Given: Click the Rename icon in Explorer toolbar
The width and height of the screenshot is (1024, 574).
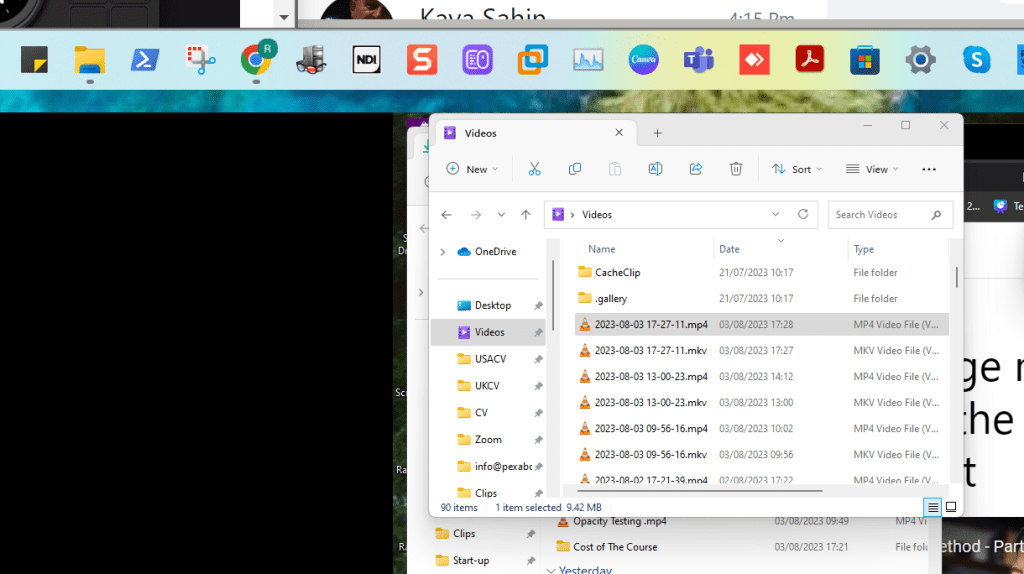Looking at the screenshot, I should pyautogui.click(x=655, y=169).
